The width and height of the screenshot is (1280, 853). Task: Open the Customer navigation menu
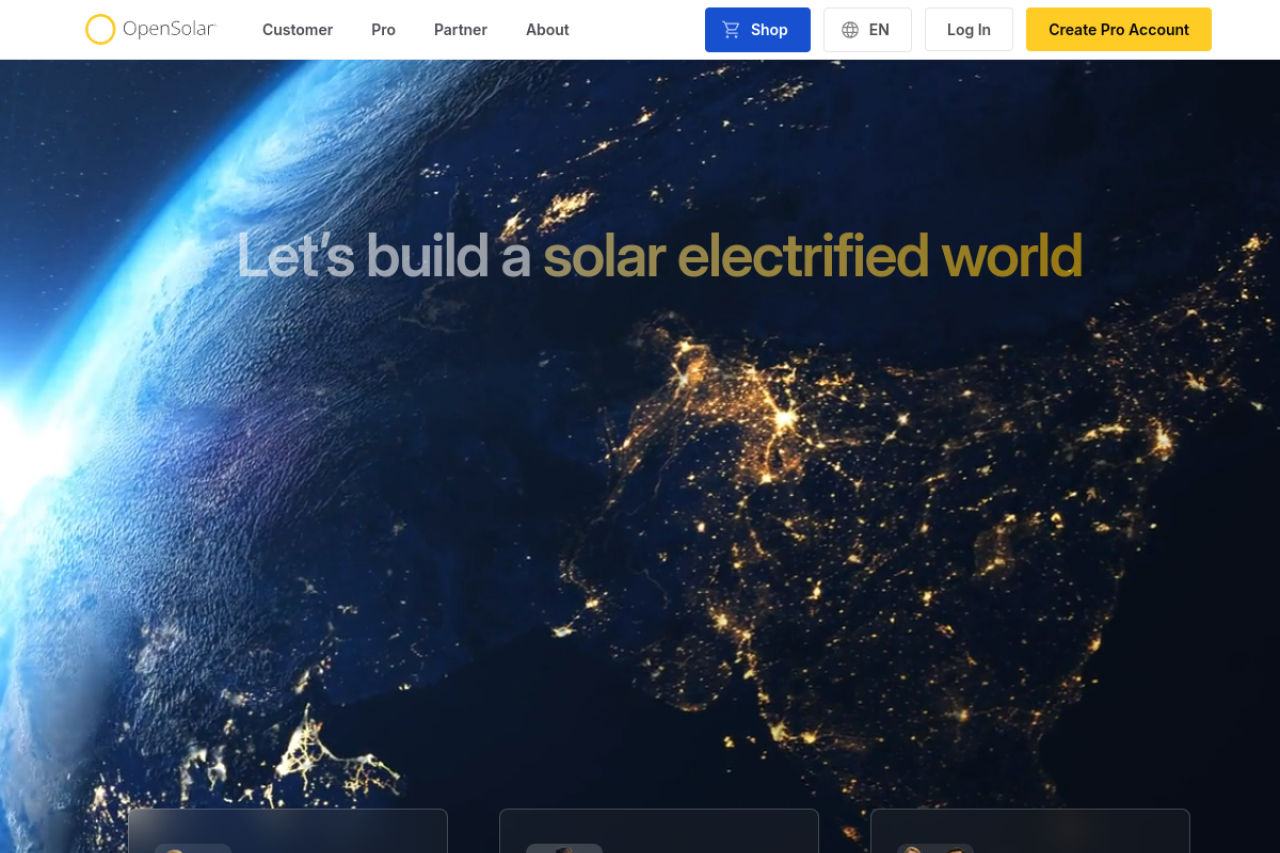297,30
